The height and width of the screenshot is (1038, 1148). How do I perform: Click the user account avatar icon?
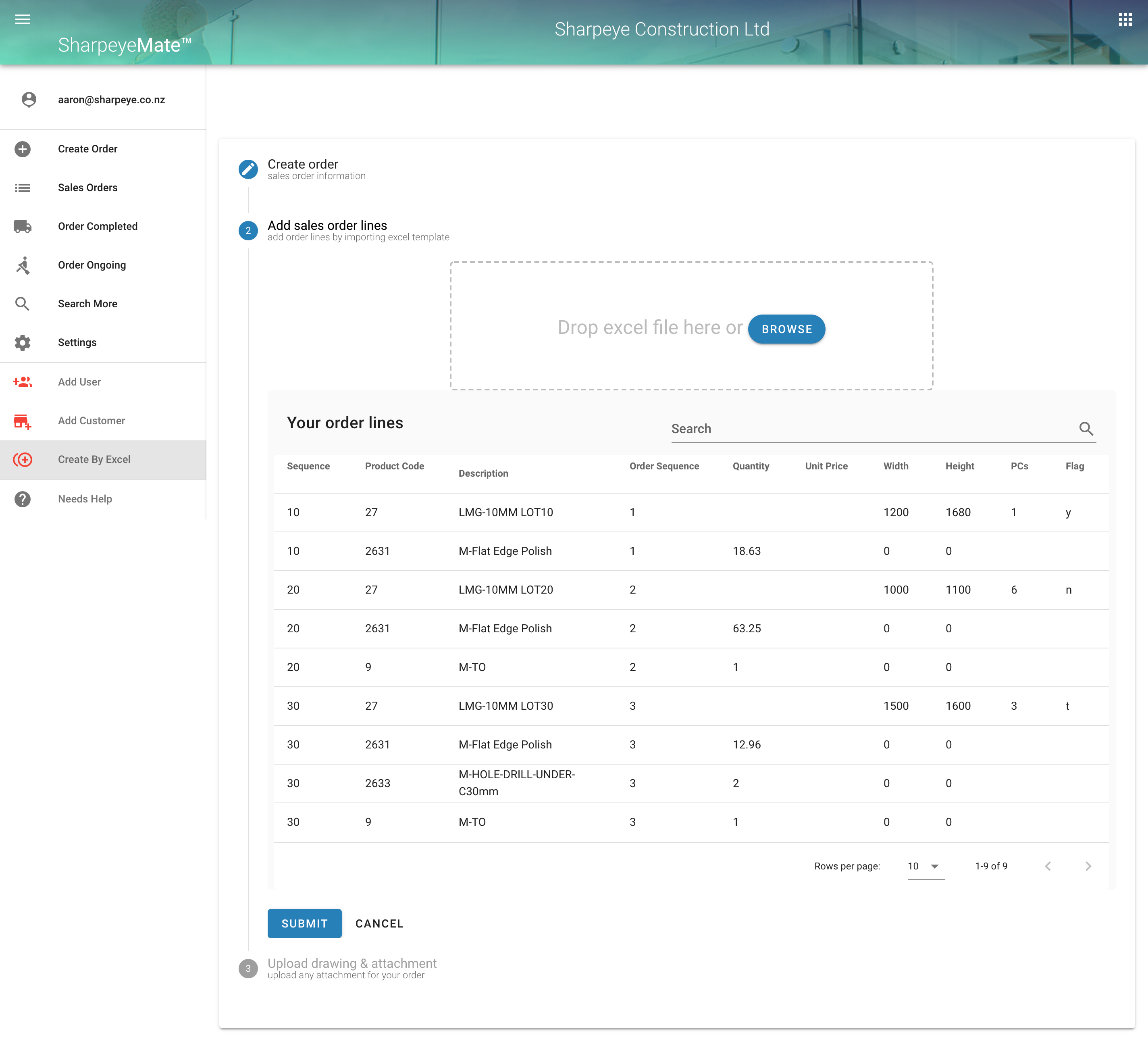coord(29,99)
